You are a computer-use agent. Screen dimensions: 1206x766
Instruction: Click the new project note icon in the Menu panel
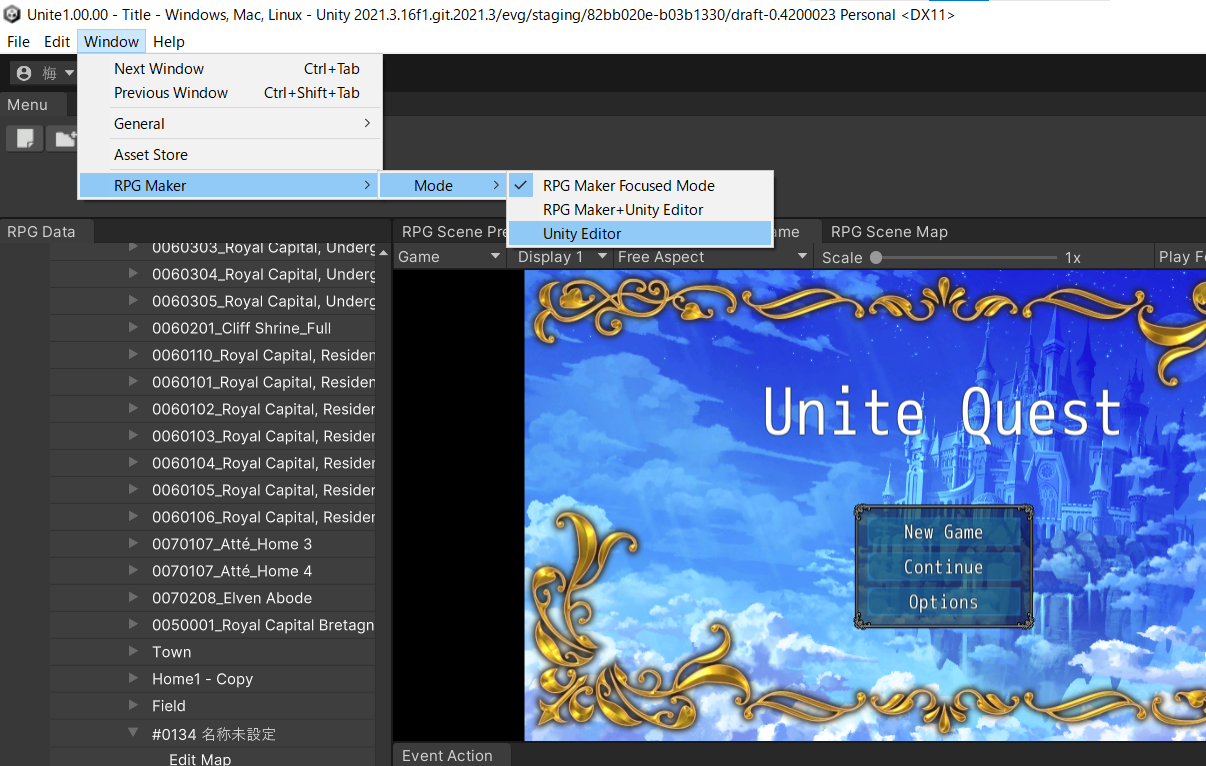click(24, 138)
